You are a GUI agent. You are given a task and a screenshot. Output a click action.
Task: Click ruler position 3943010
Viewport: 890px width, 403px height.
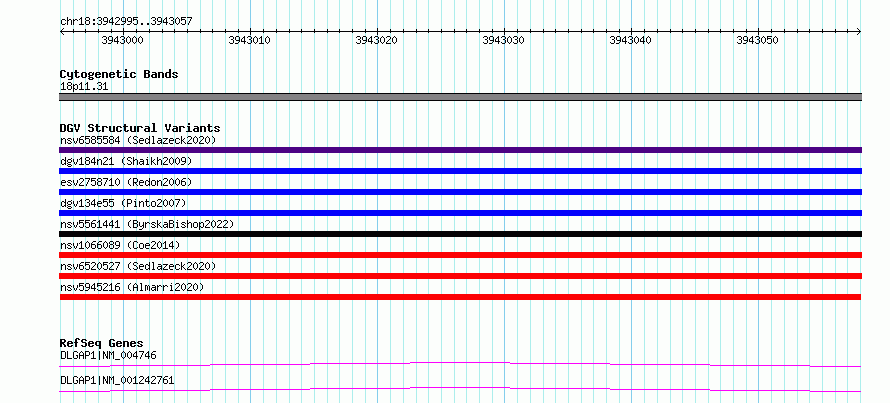250,40
